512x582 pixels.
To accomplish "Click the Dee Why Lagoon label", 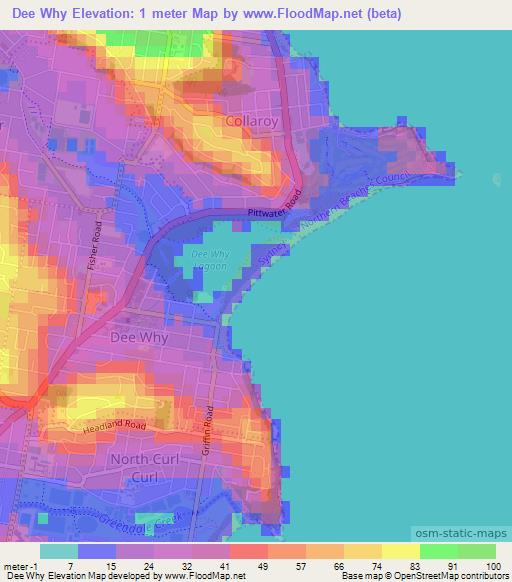I will click(211, 260).
